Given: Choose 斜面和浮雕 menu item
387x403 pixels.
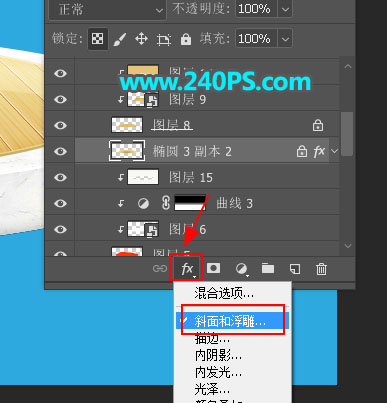Looking at the screenshot, I should coord(232,321).
